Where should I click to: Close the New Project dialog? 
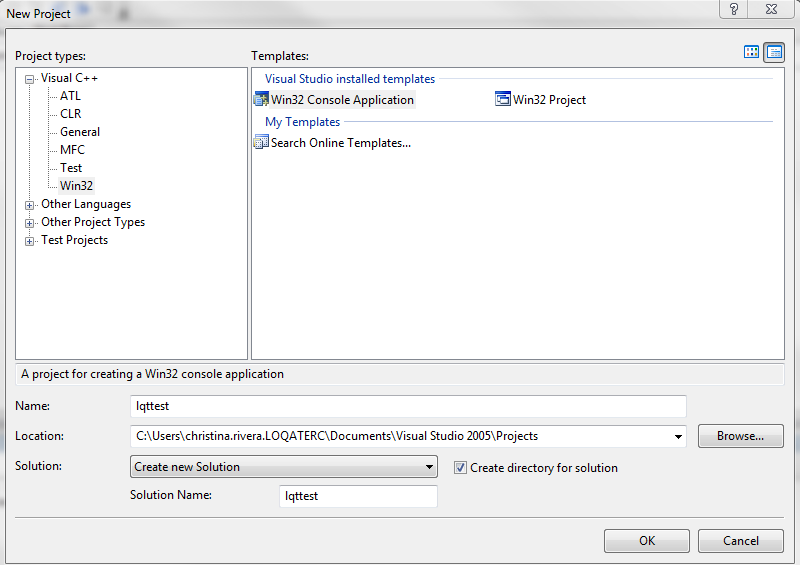(x=771, y=9)
